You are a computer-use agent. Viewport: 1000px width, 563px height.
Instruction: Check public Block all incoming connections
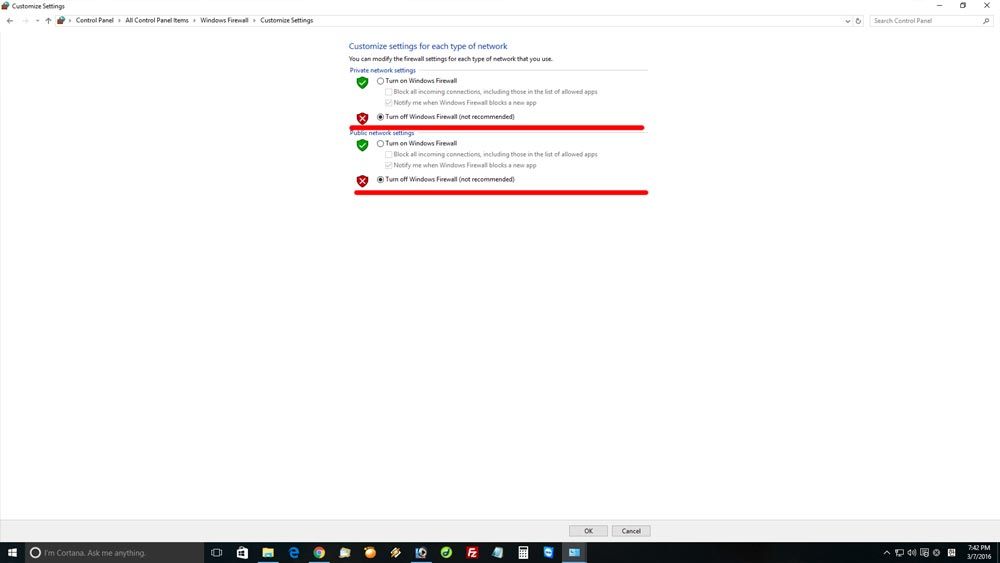388,154
